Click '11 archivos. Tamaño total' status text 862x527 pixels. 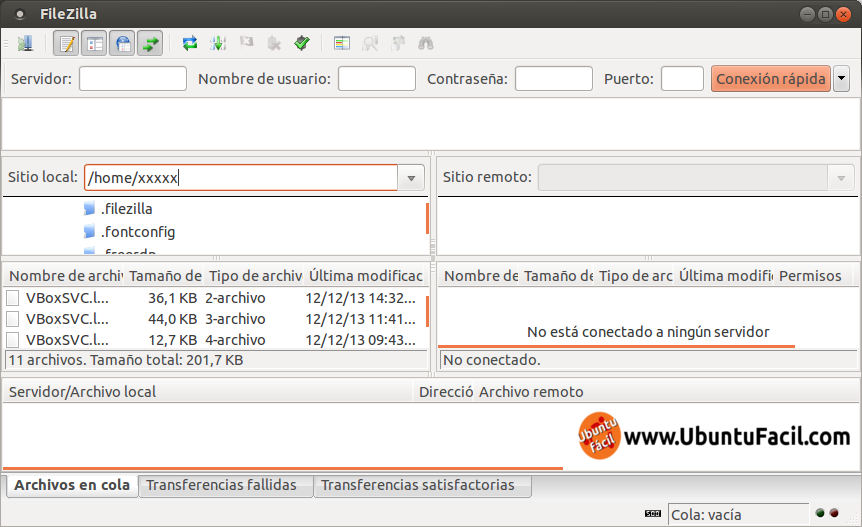(x=126, y=360)
